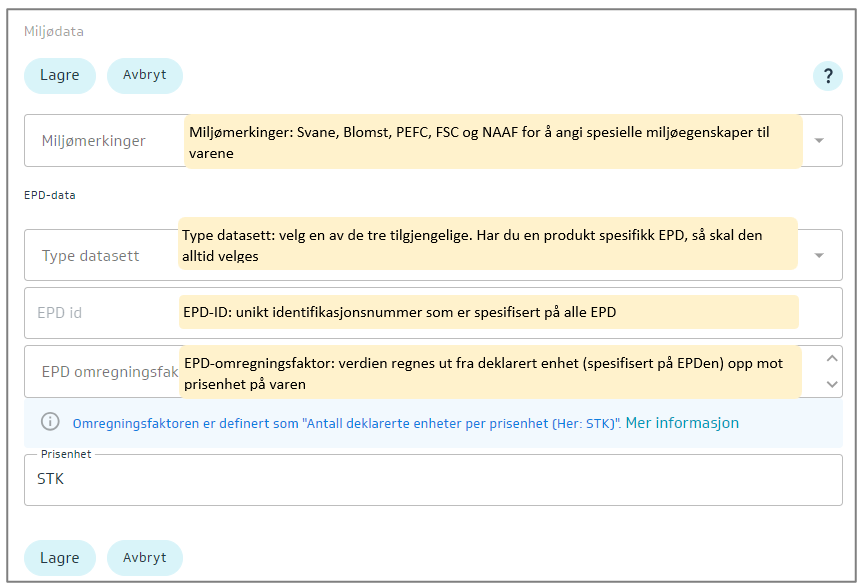Click the Miljømerkinger yellow tooltip note
This screenshot has height=585, width=858.
pos(493,141)
